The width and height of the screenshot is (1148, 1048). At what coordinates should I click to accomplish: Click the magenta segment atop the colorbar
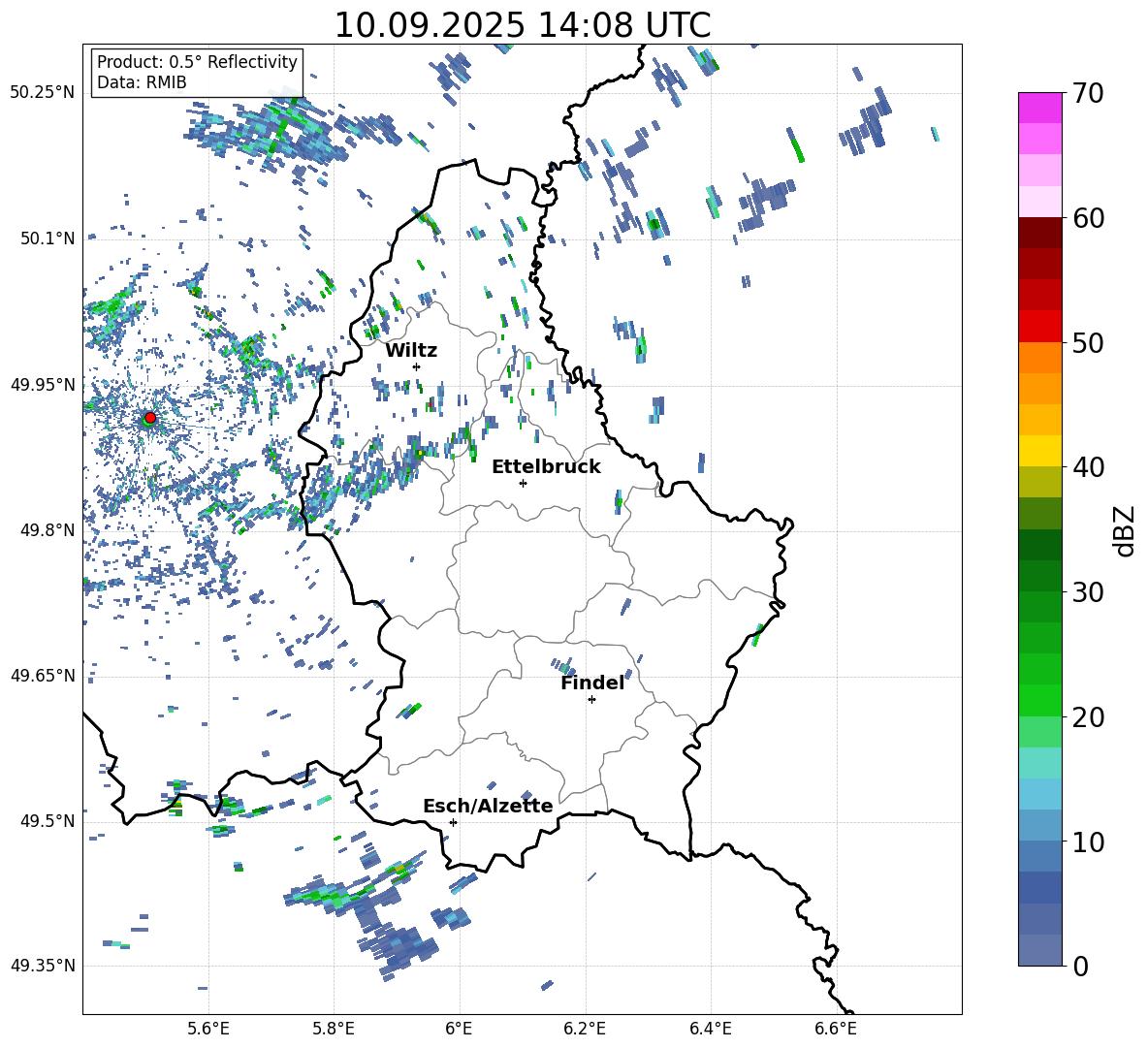pos(1039,108)
